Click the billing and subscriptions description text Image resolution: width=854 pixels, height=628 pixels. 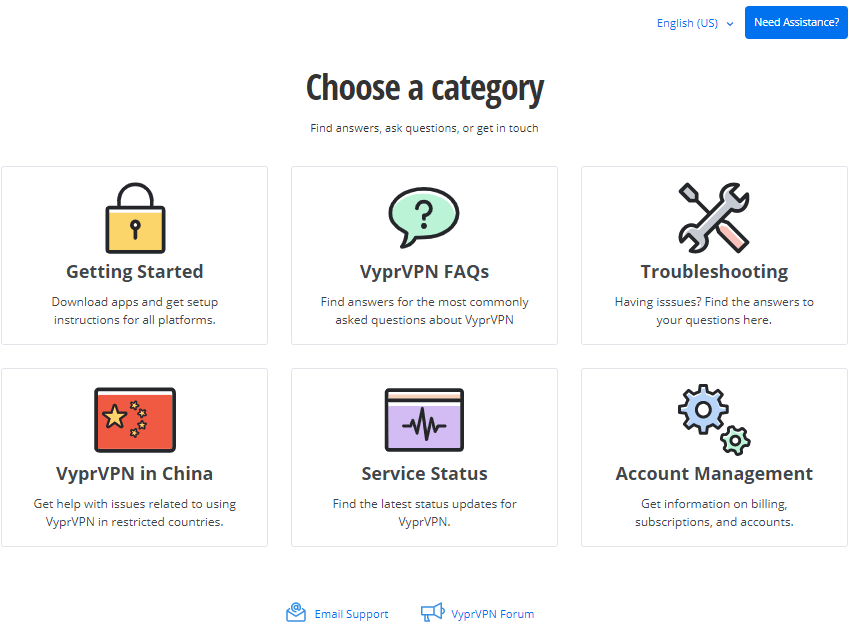(714, 513)
